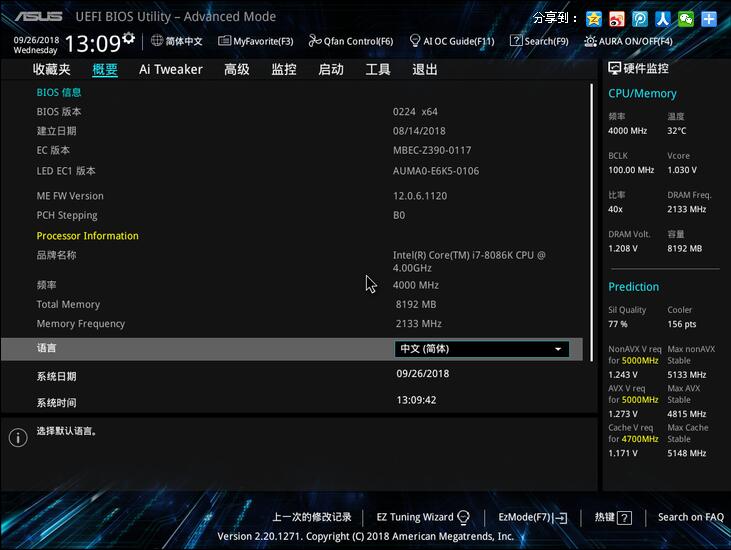Click Cooler value 156 pts

coord(682,324)
